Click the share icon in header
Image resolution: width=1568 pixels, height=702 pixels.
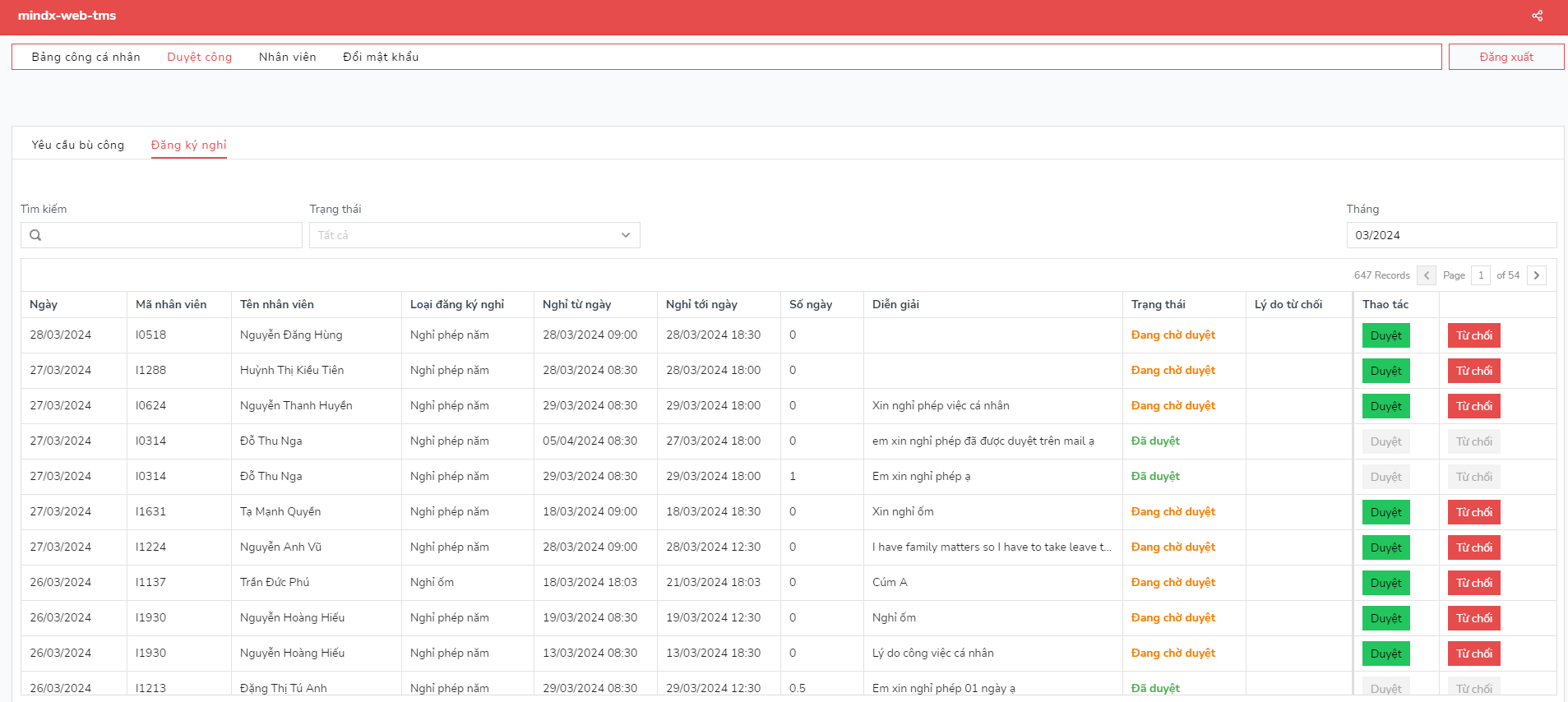click(1537, 16)
